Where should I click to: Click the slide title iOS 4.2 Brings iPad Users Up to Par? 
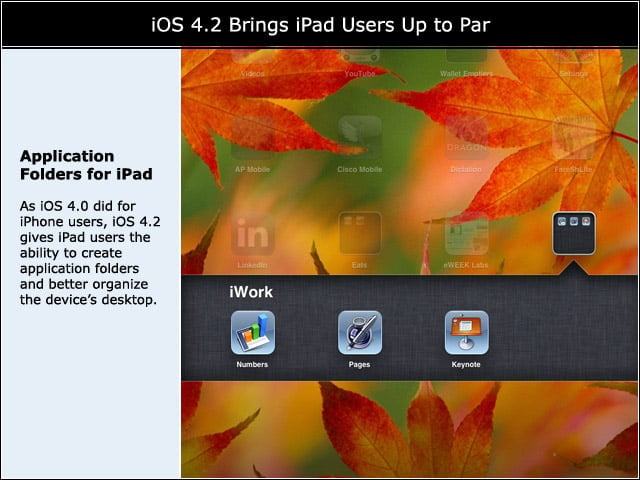tap(320, 25)
